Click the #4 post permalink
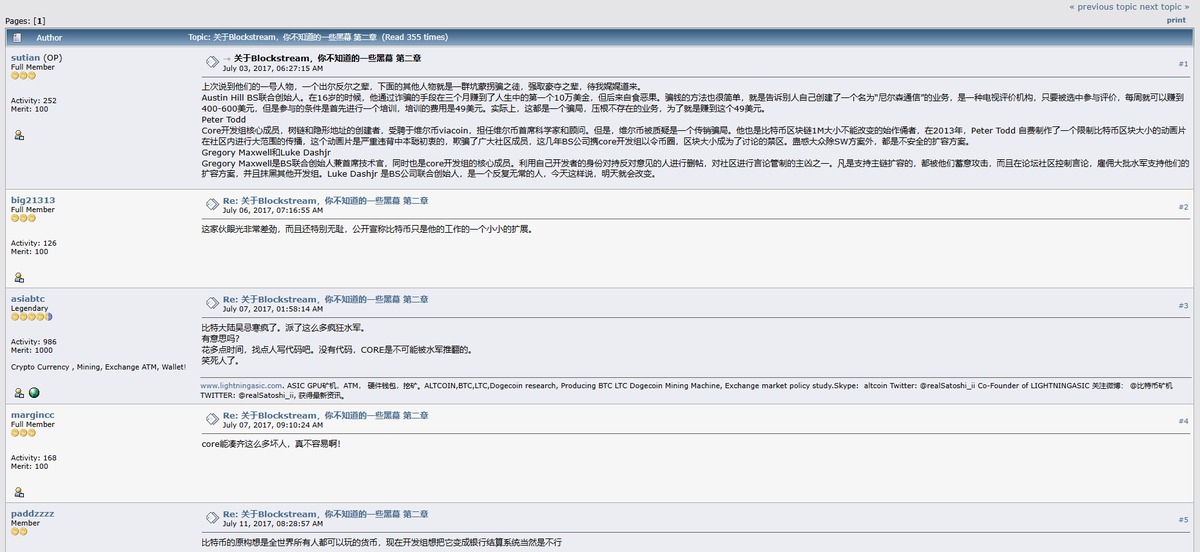The height and width of the screenshot is (552, 1200). click(x=1183, y=420)
